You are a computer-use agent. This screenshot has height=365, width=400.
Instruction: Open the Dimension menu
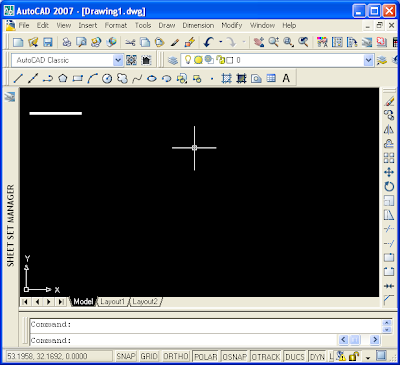pos(198,25)
